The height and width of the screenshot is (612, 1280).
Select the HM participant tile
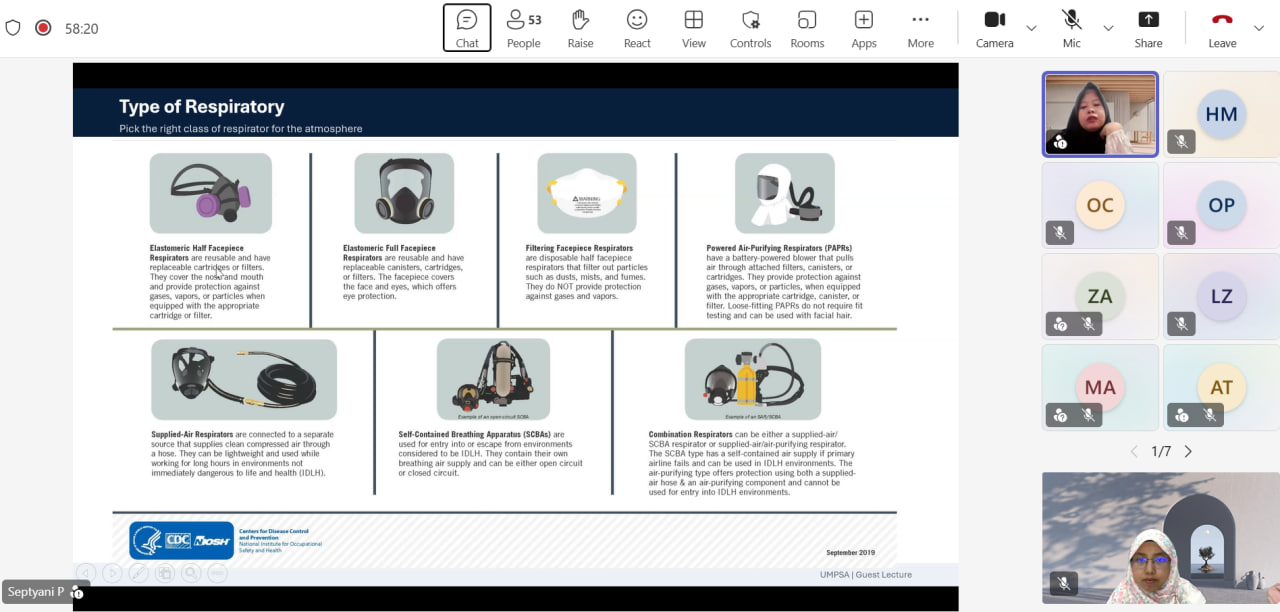1221,114
